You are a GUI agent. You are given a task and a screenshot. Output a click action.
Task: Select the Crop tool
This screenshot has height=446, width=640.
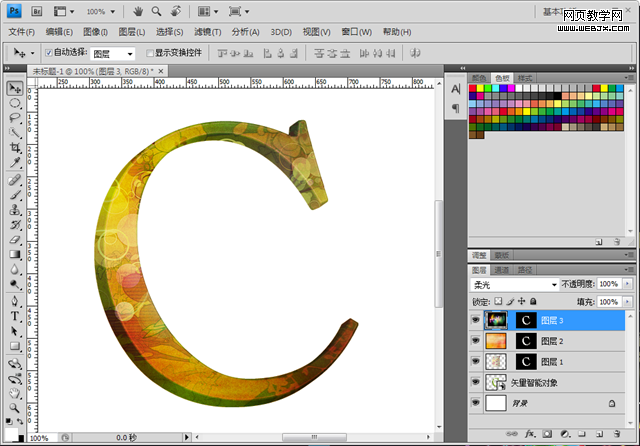coord(15,148)
